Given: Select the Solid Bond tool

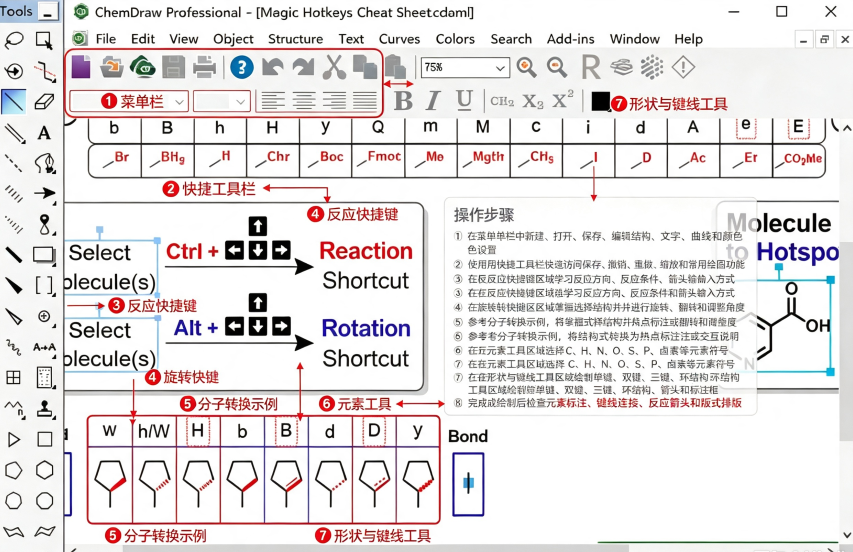Looking at the screenshot, I should tap(14, 101).
